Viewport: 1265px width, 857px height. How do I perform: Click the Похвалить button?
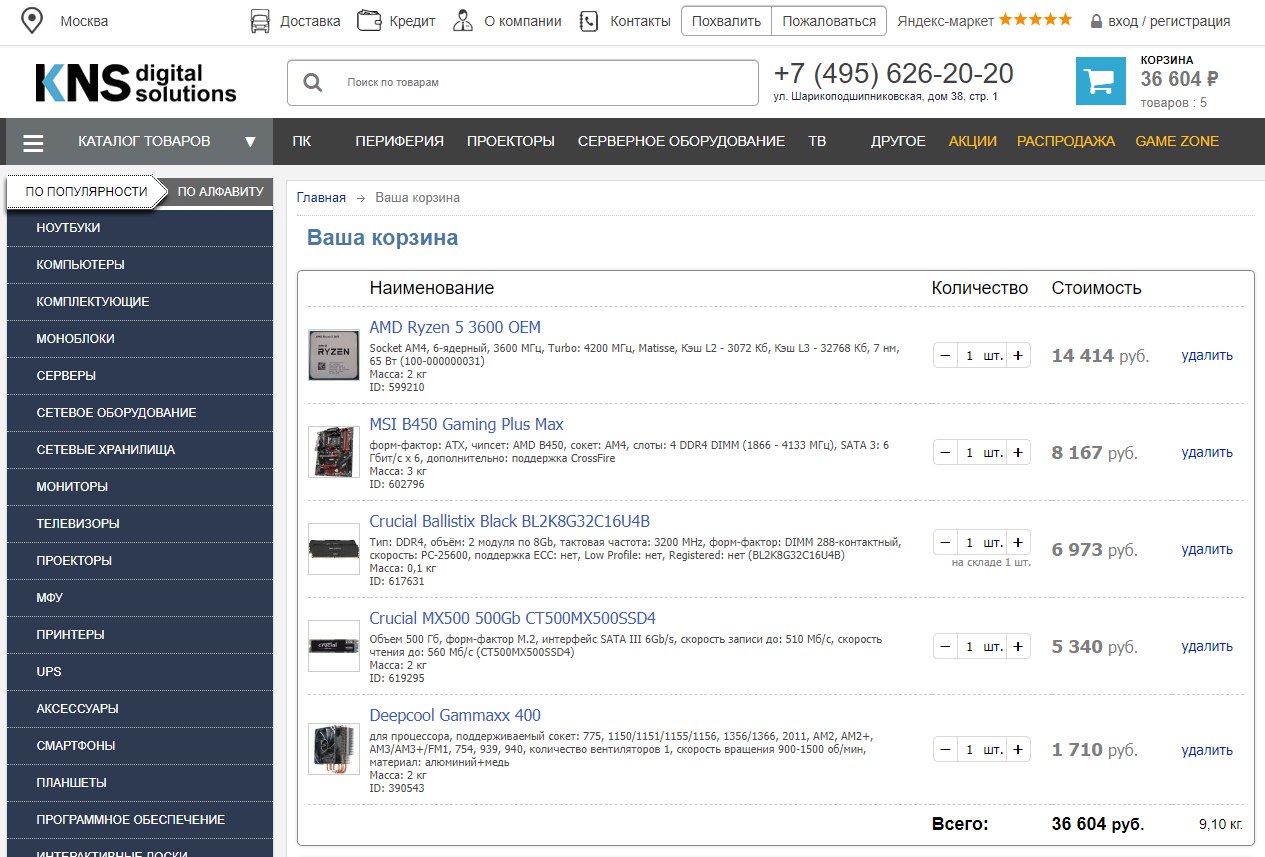pyautogui.click(x=726, y=21)
